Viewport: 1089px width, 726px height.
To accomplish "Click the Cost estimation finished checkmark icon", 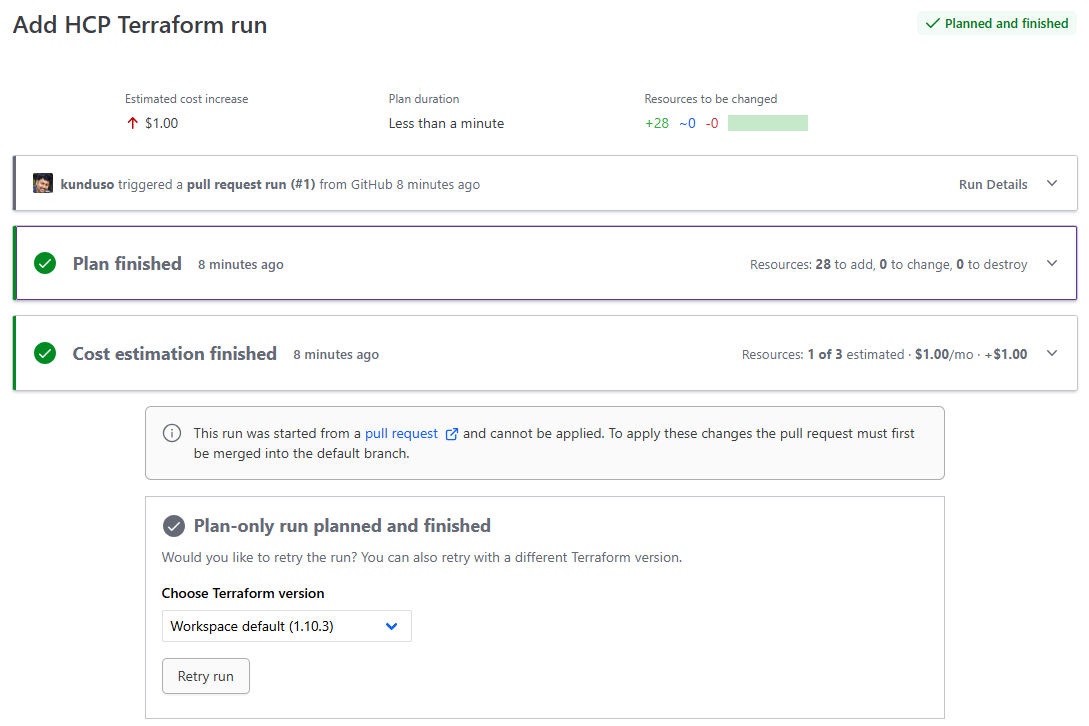I will click(x=45, y=354).
